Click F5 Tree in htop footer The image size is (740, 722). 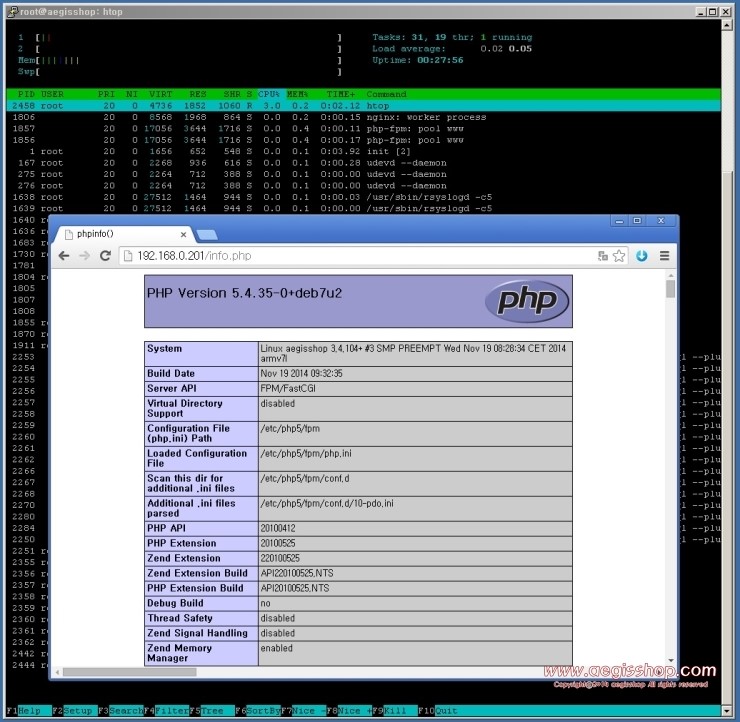pyautogui.click(x=212, y=711)
